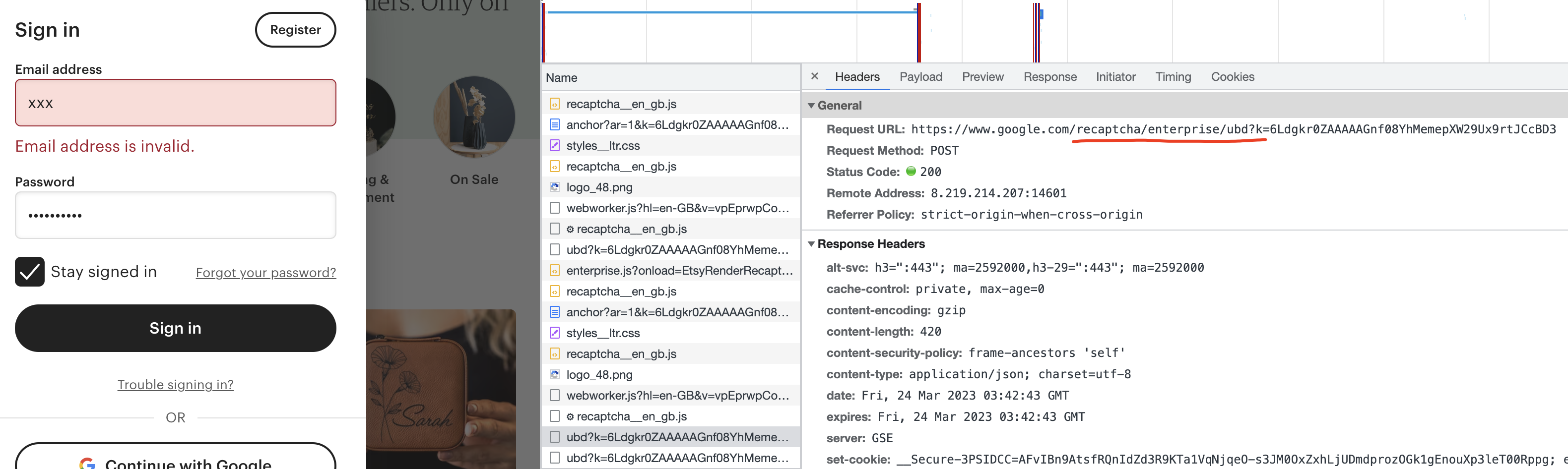The height and width of the screenshot is (469, 1568).
Task: Click the Request Method POST value
Action: (944, 150)
